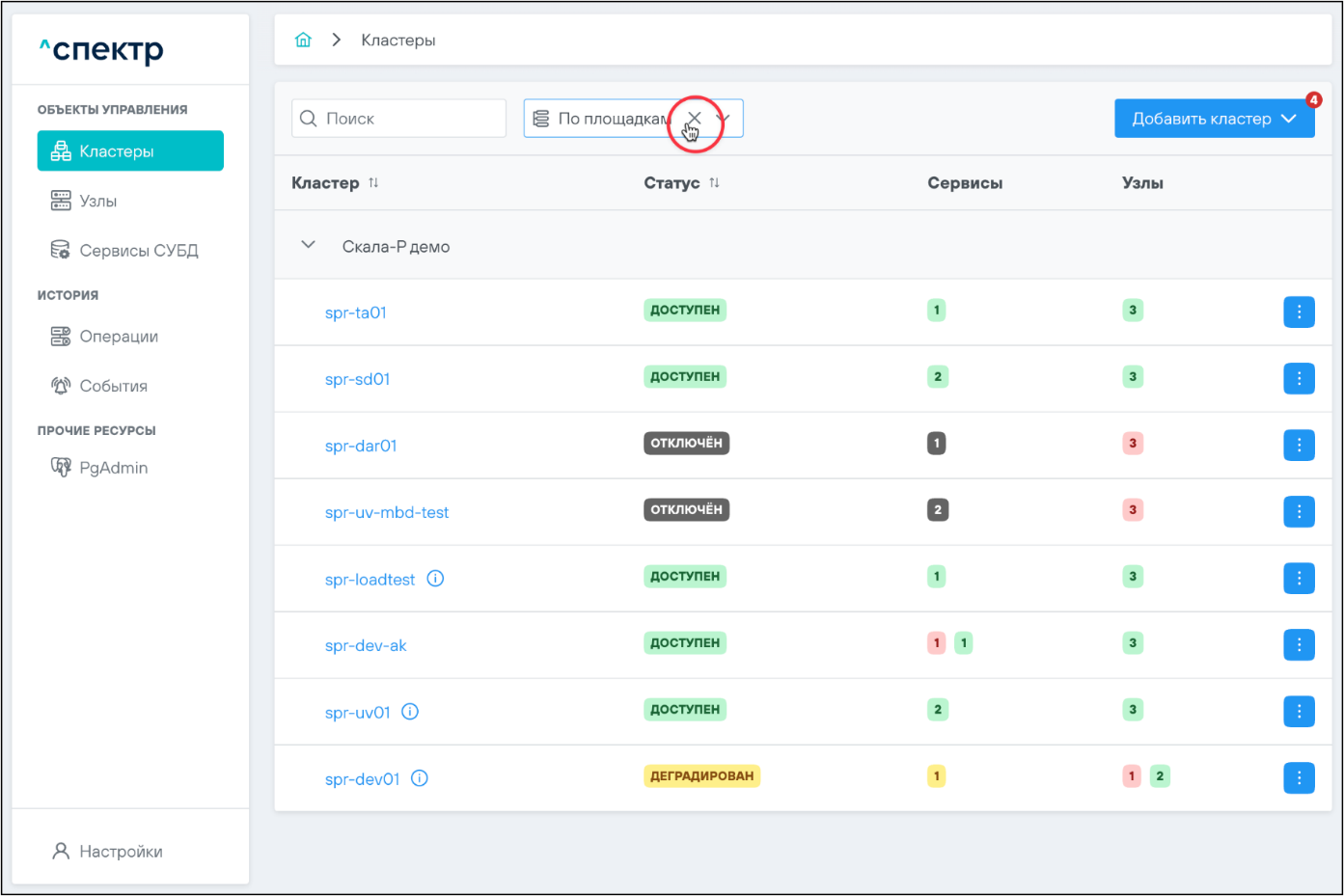Image resolution: width=1344 pixels, height=896 pixels.
Task: Clear the 'По площадкам' grouping filter
Action: point(694,119)
